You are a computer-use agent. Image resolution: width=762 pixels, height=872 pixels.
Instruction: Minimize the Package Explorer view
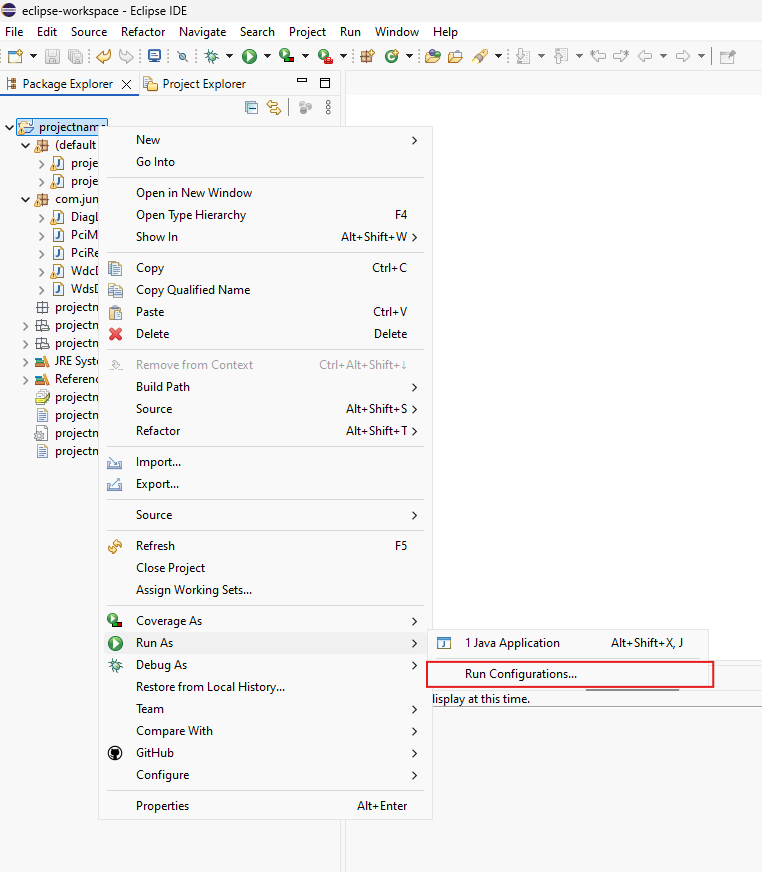tap(302, 83)
